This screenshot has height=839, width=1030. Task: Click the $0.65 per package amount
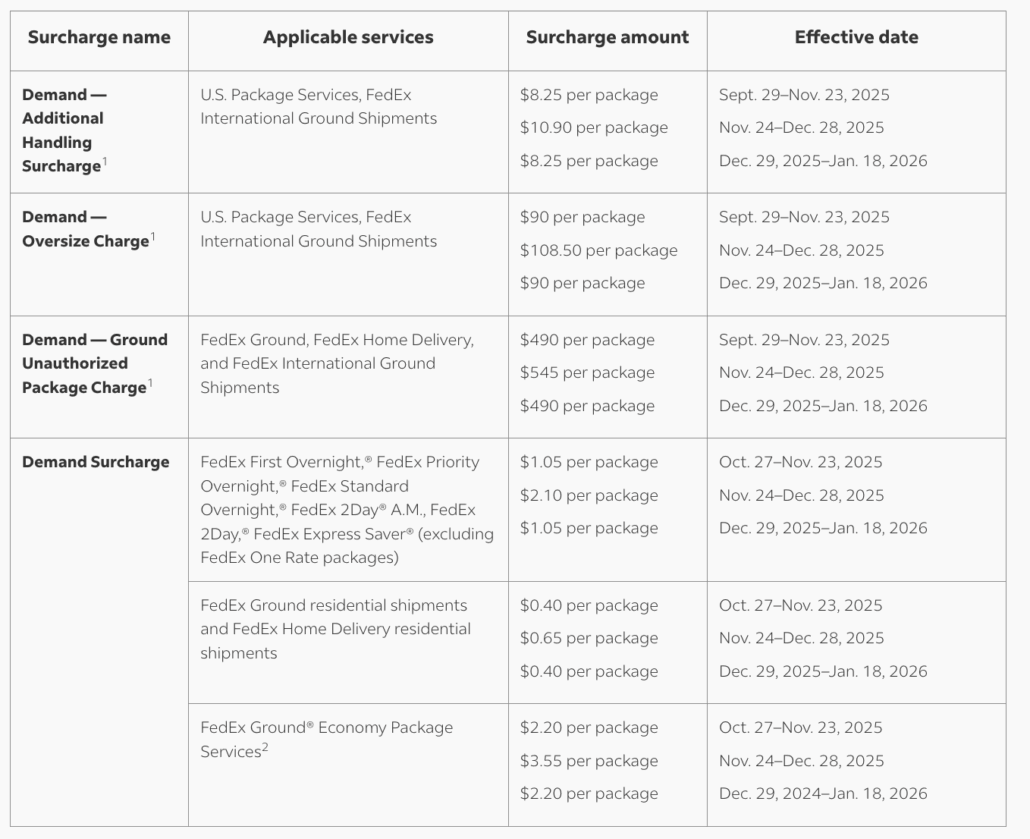588,638
